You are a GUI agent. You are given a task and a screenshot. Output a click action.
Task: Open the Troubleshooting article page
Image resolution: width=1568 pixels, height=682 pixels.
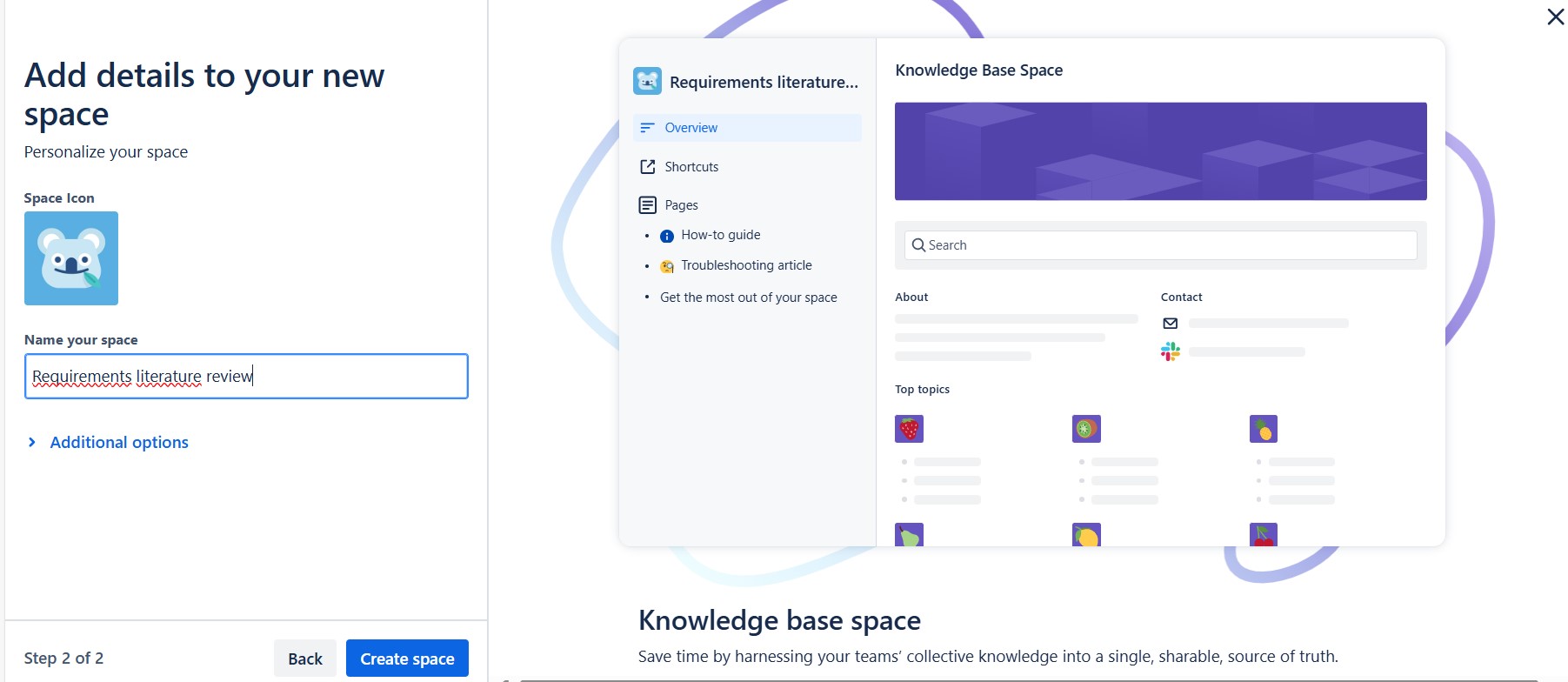746,265
